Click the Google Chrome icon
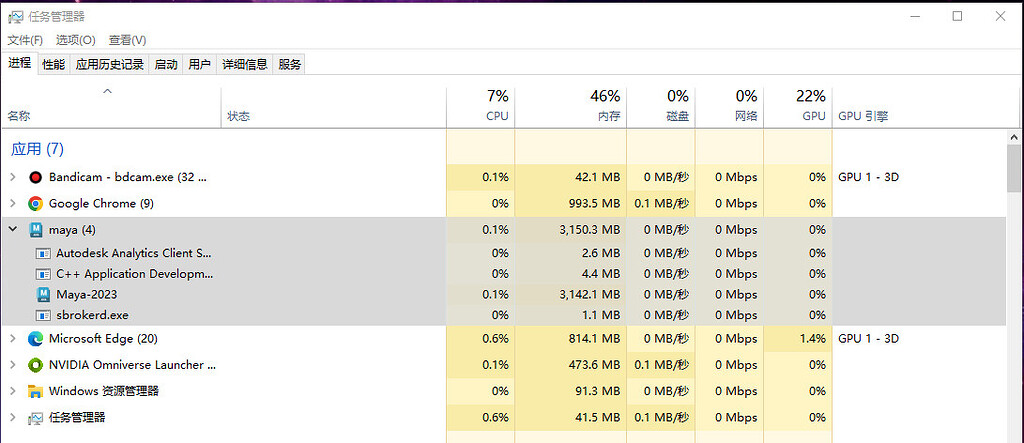Image resolution: width=1024 pixels, height=443 pixels. tap(35, 203)
